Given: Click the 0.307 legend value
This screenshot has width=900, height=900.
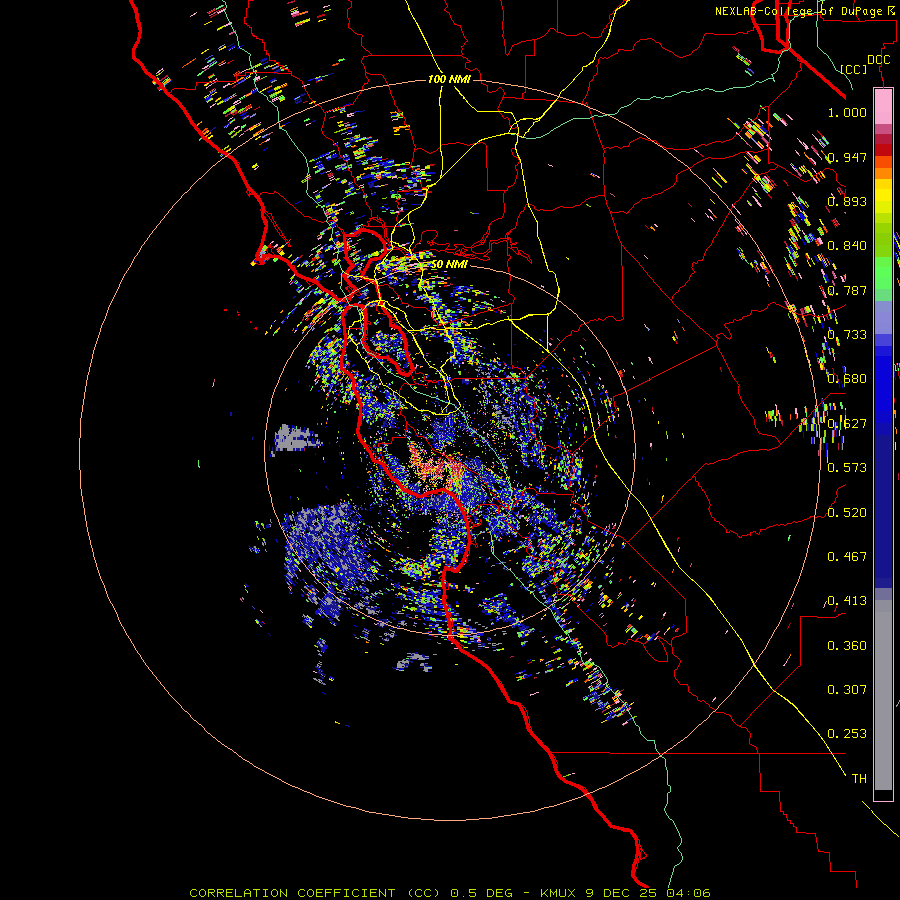Looking at the screenshot, I should (x=847, y=690).
